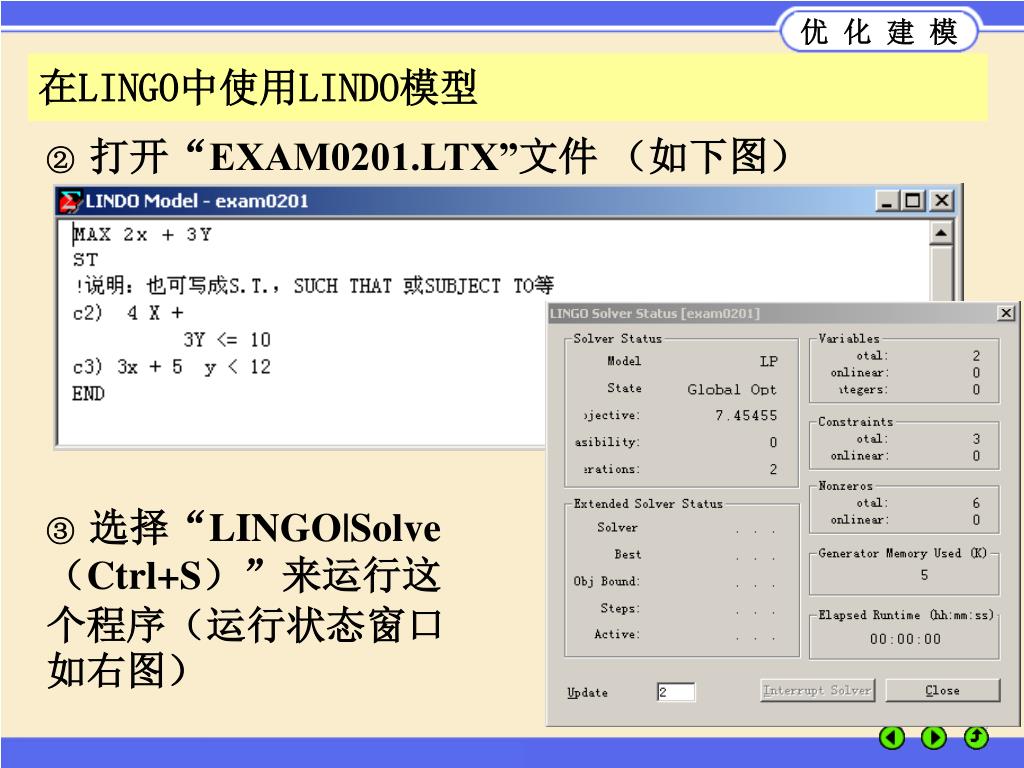
Task: Click the green previous slide arrow
Action: 891,737
